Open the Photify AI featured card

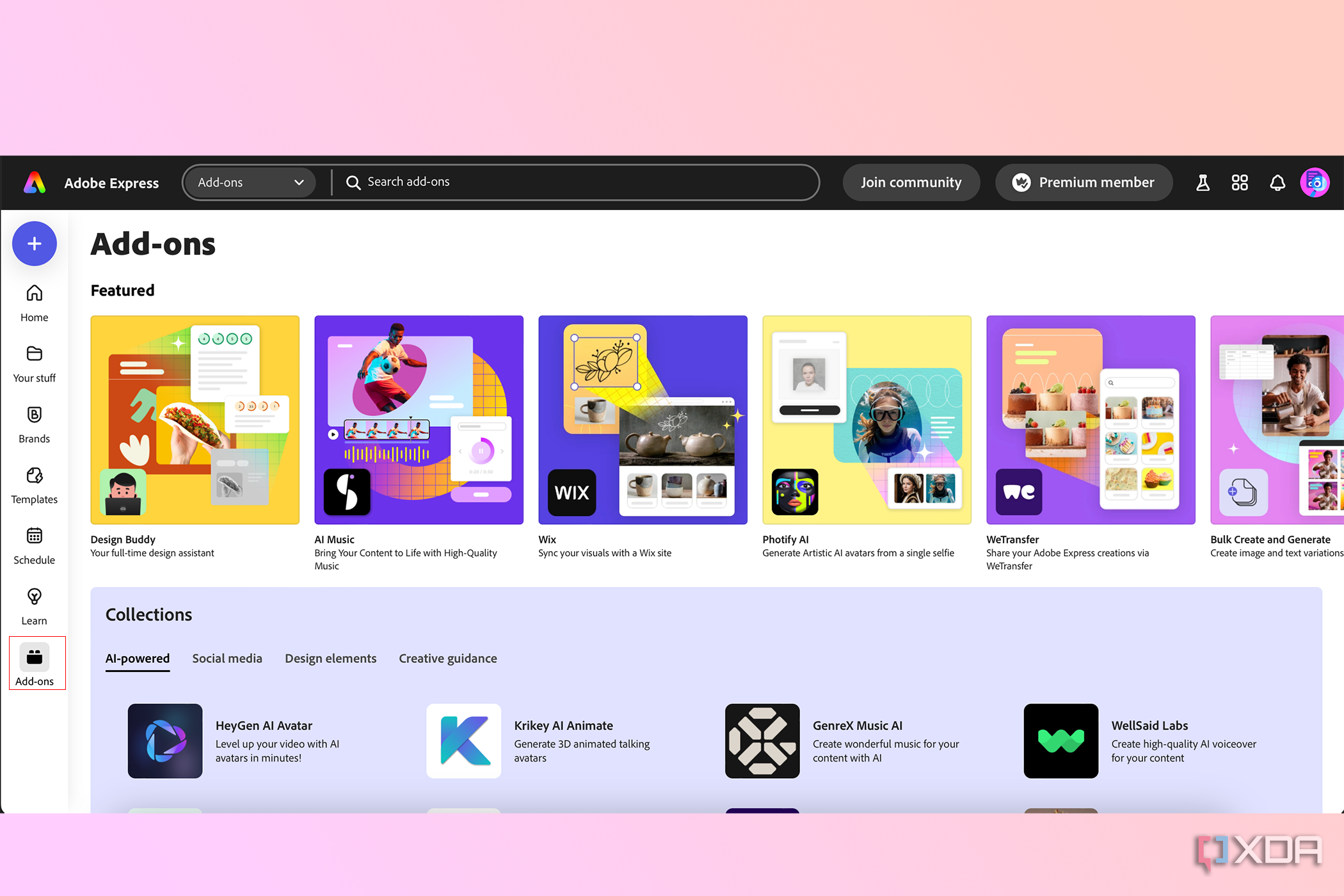[x=867, y=420]
